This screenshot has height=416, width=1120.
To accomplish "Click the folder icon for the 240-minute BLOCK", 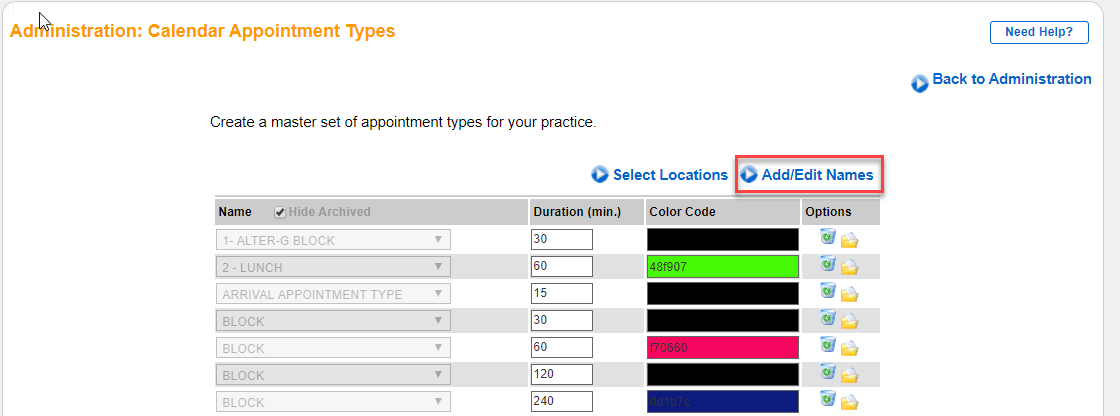I will point(850,402).
